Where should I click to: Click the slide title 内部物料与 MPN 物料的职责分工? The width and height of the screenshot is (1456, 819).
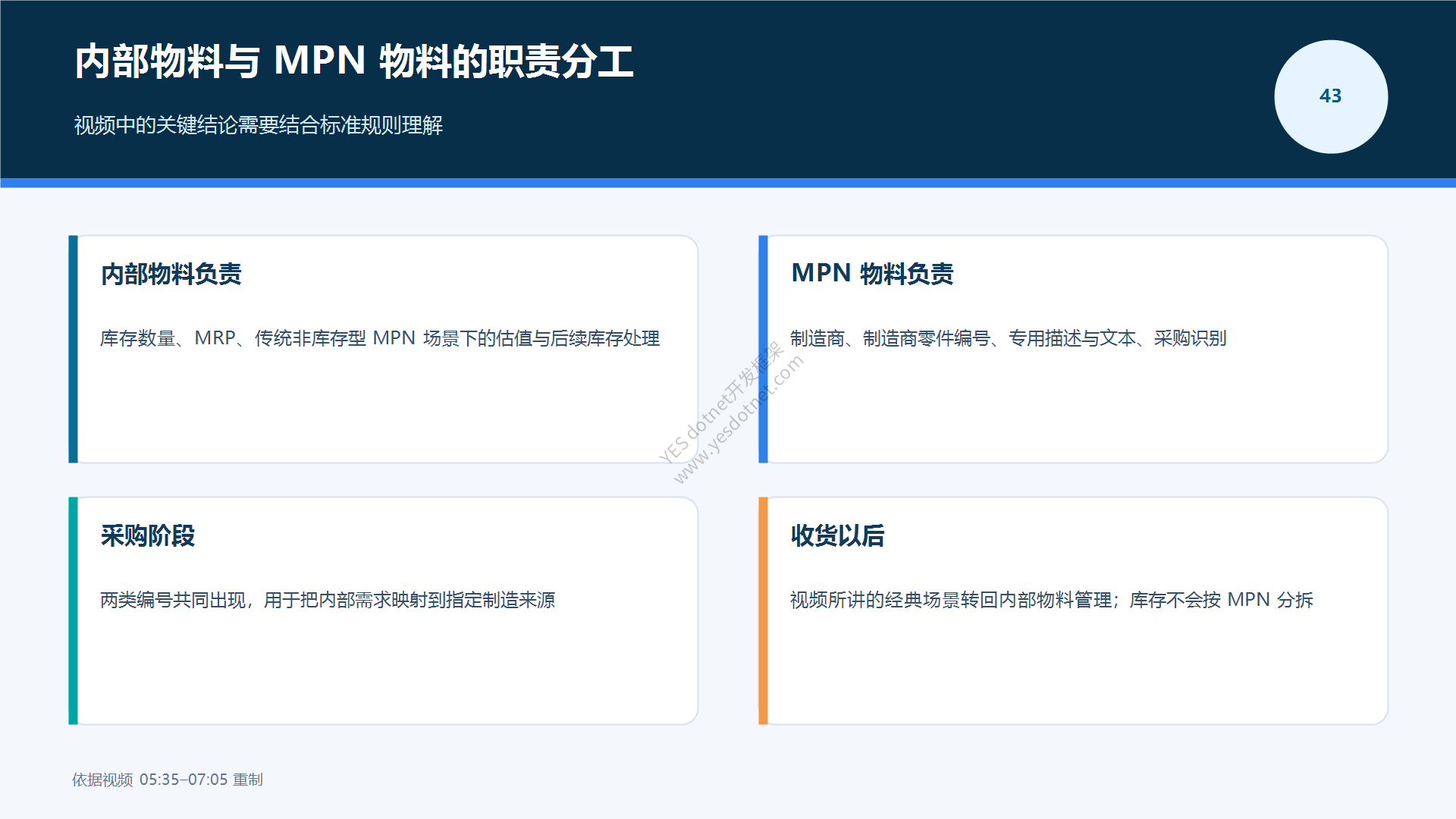pyautogui.click(x=354, y=61)
